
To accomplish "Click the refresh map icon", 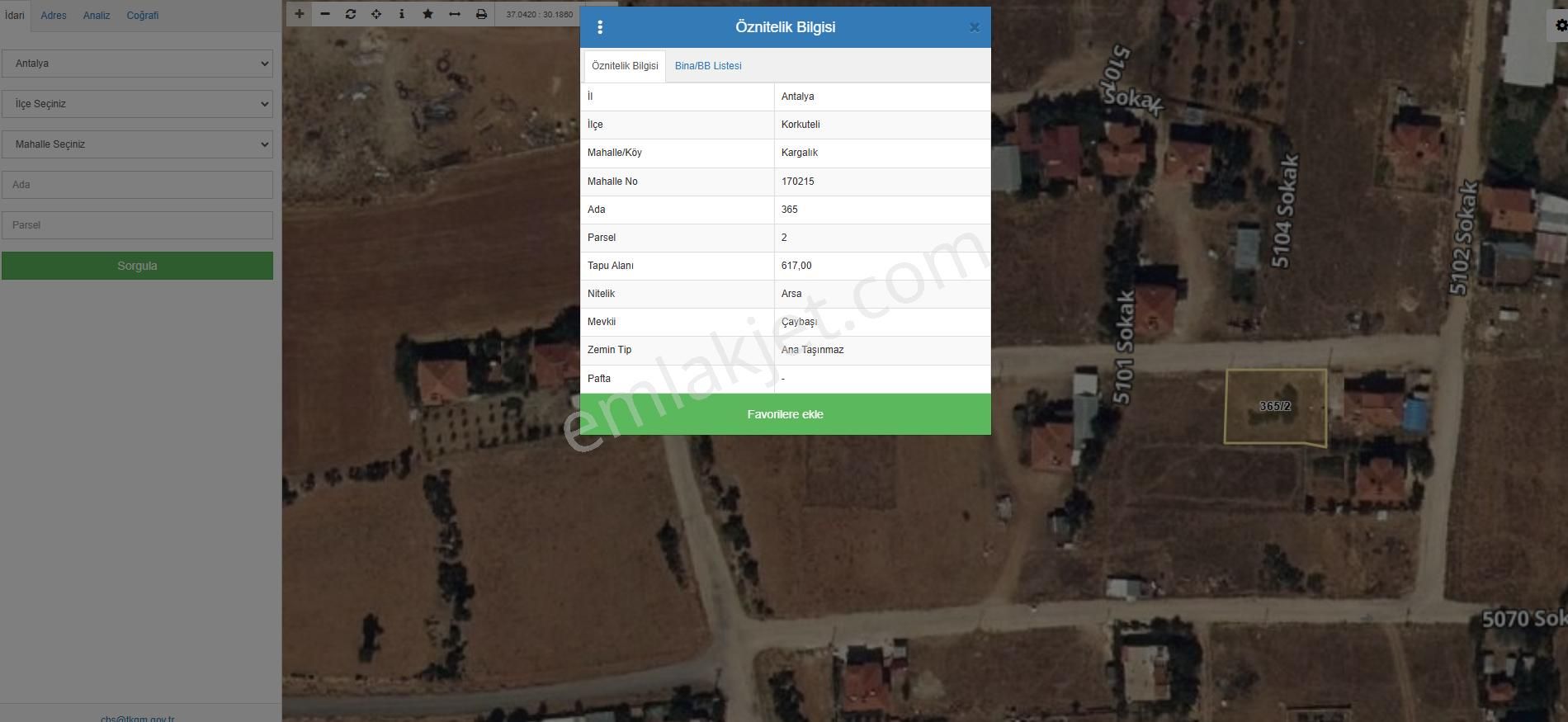I will click(x=351, y=14).
